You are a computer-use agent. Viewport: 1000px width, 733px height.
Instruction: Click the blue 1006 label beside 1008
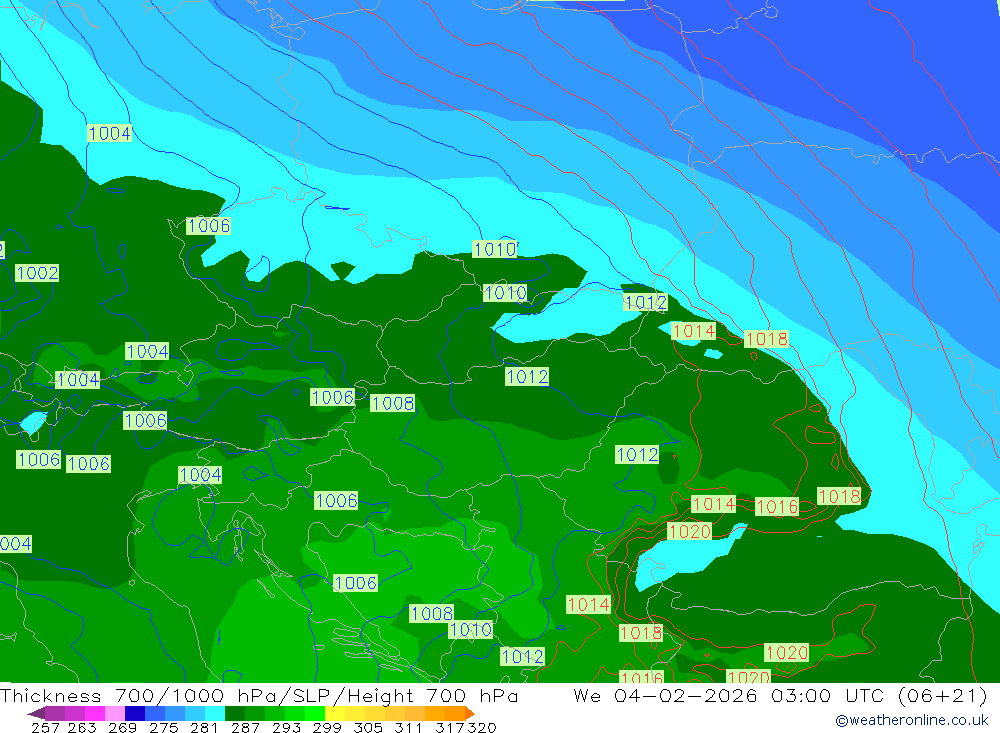[x=332, y=397]
